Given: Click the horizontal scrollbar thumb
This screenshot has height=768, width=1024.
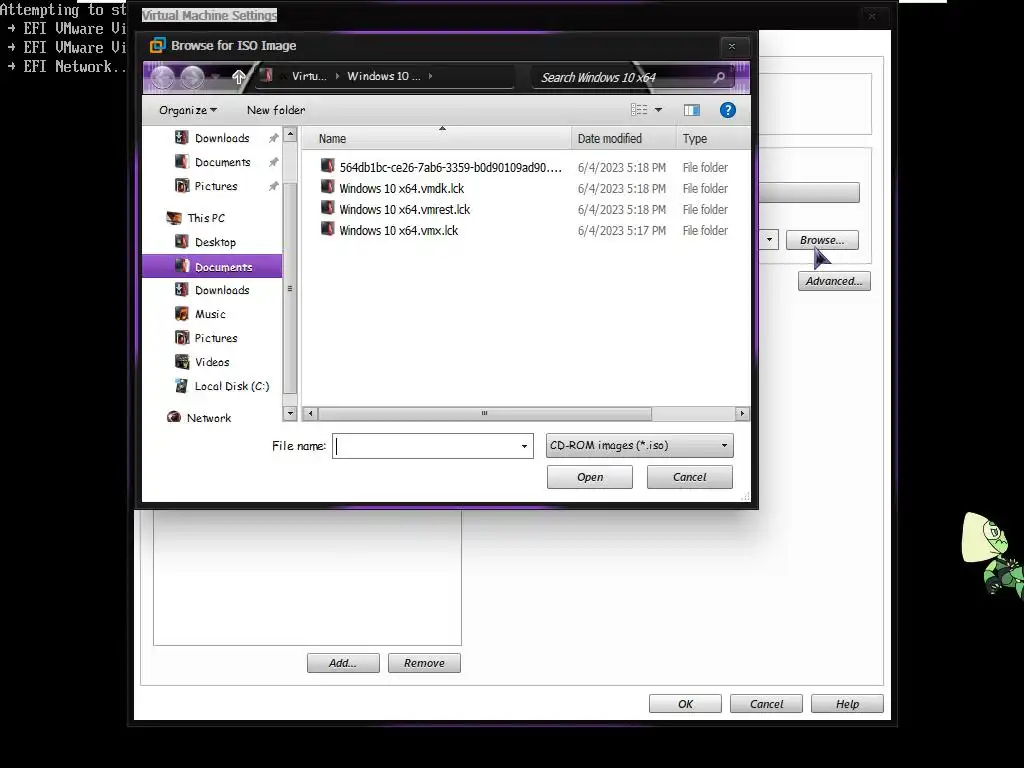Looking at the screenshot, I should [485, 413].
